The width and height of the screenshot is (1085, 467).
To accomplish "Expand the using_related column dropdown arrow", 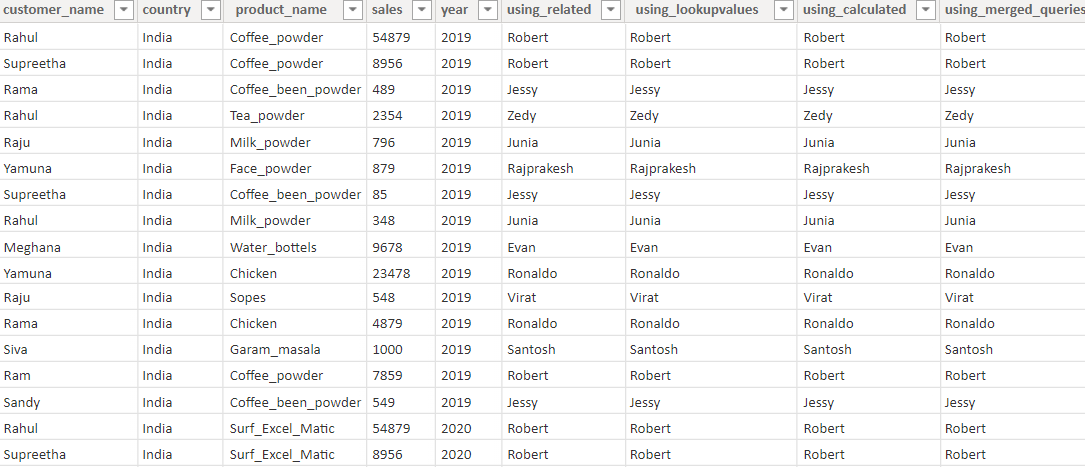I will pyautogui.click(x=612, y=10).
